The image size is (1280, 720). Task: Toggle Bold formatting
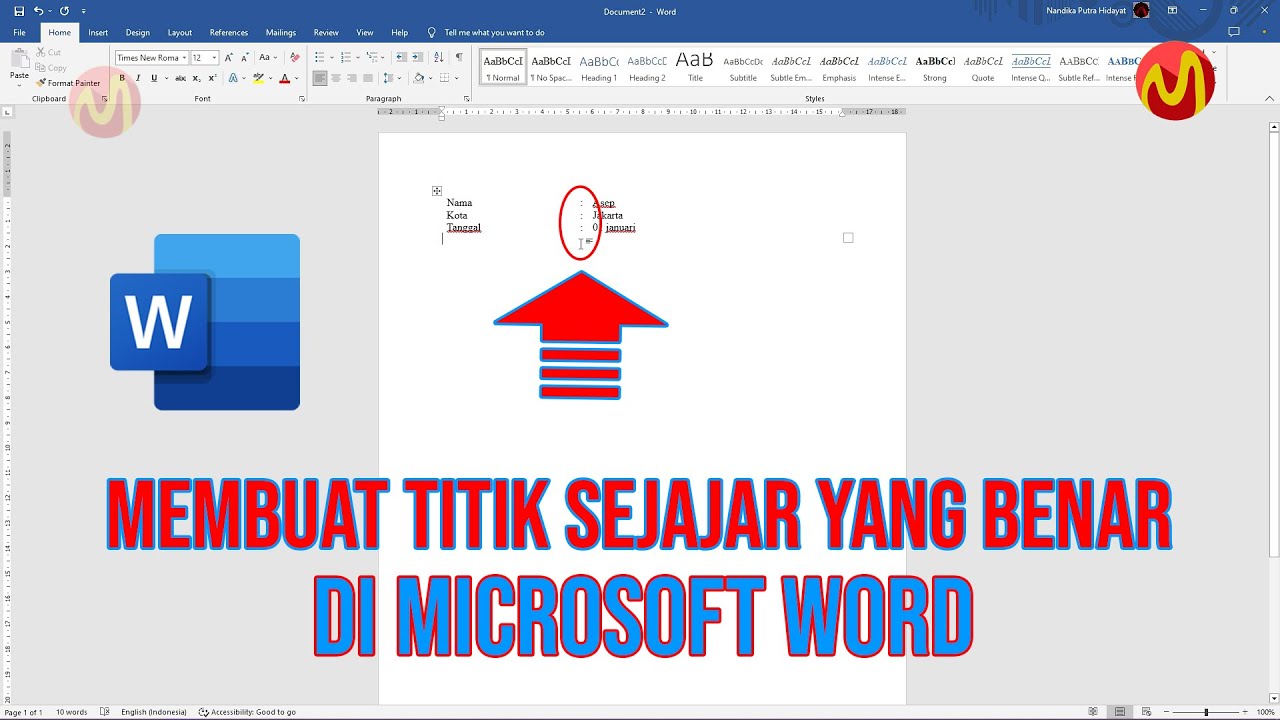point(122,78)
